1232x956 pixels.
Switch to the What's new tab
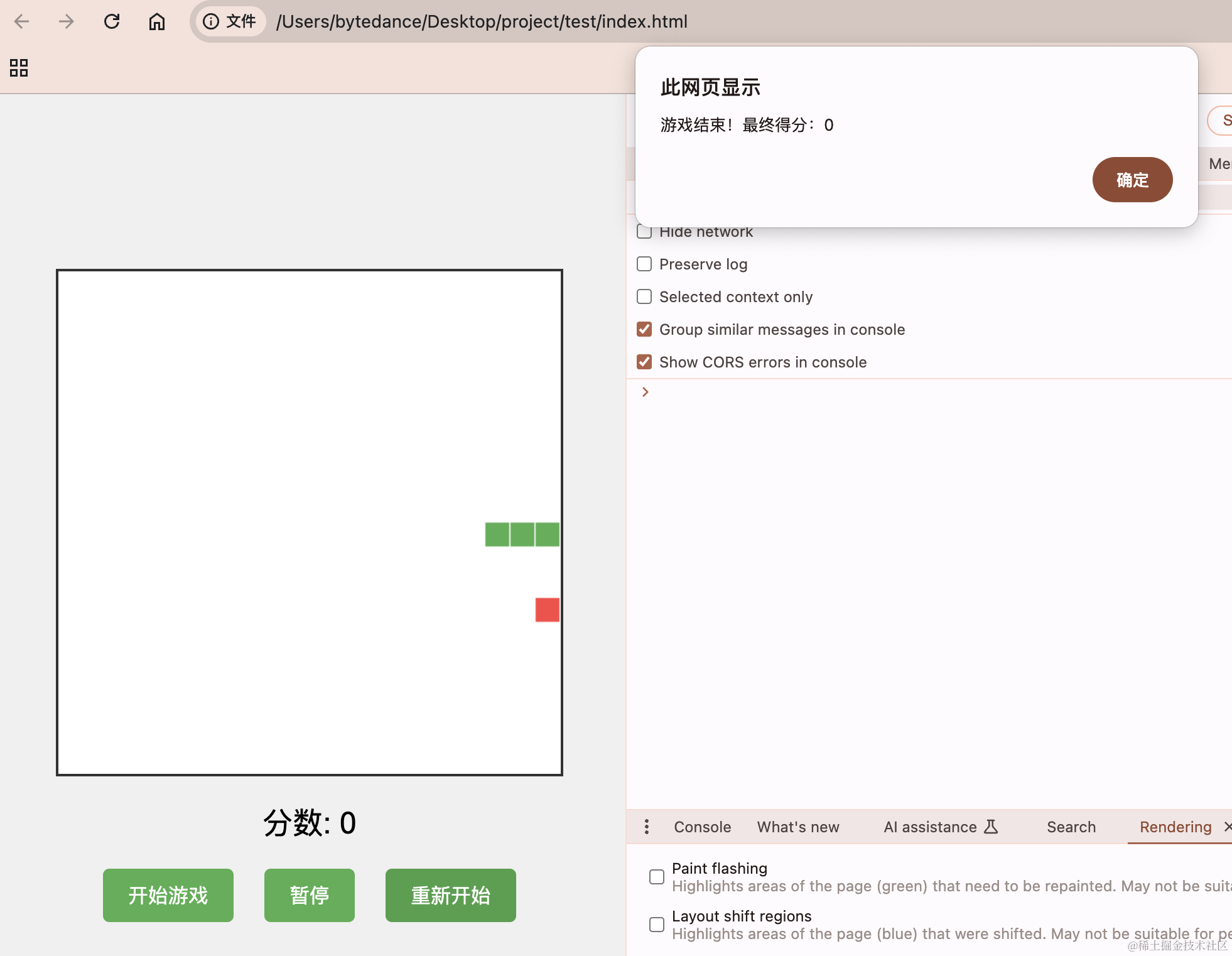(798, 827)
